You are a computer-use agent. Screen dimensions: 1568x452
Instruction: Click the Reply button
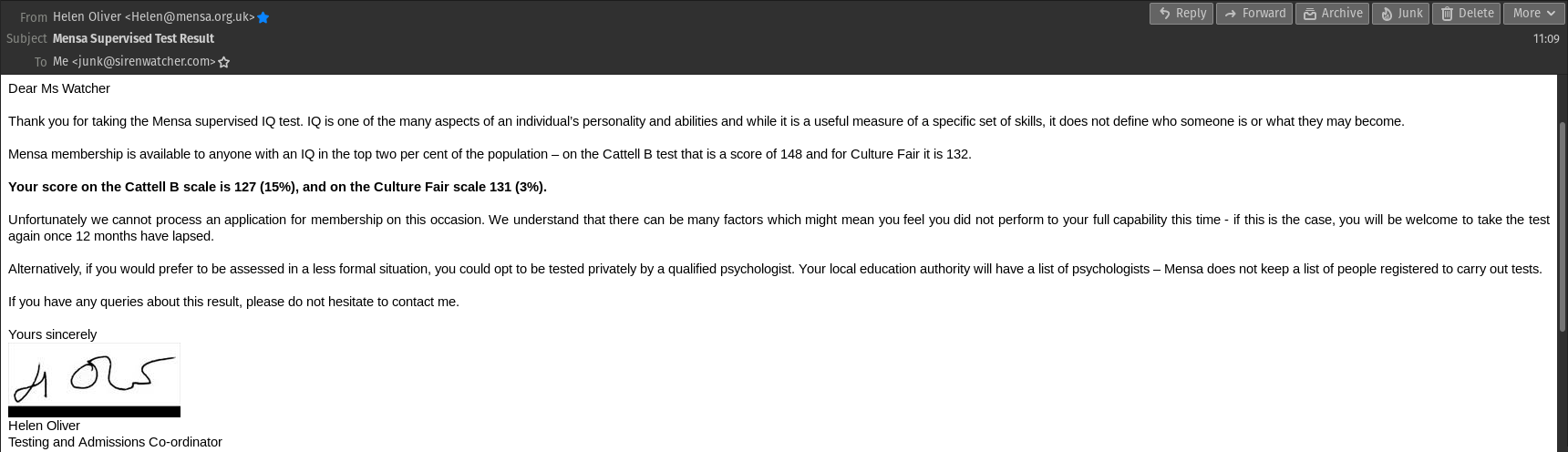pyautogui.click(x=1181, y=14)
